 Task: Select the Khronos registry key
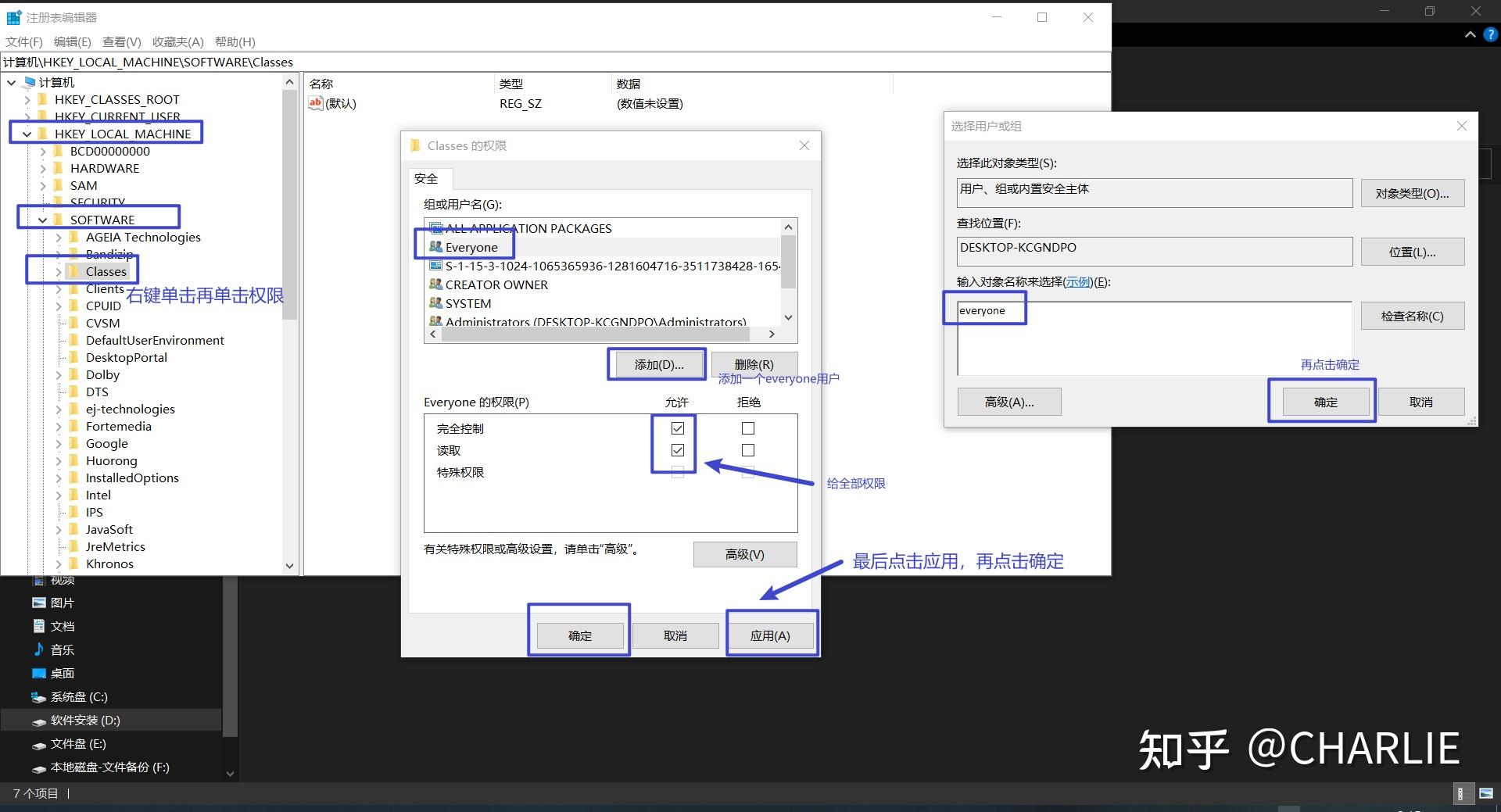(109, 563)
